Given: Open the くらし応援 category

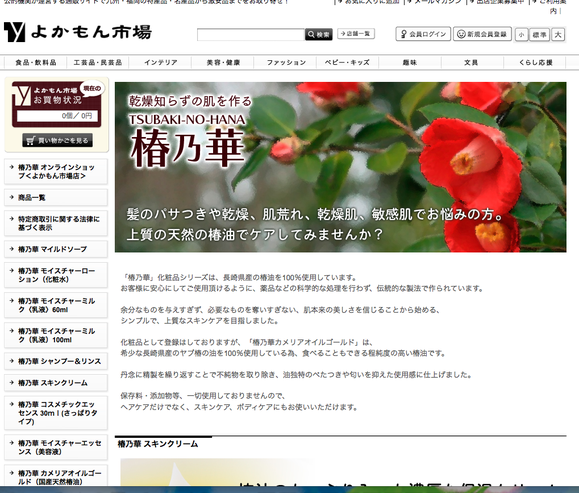Looking at the screenshot, I should coord(535,62).
